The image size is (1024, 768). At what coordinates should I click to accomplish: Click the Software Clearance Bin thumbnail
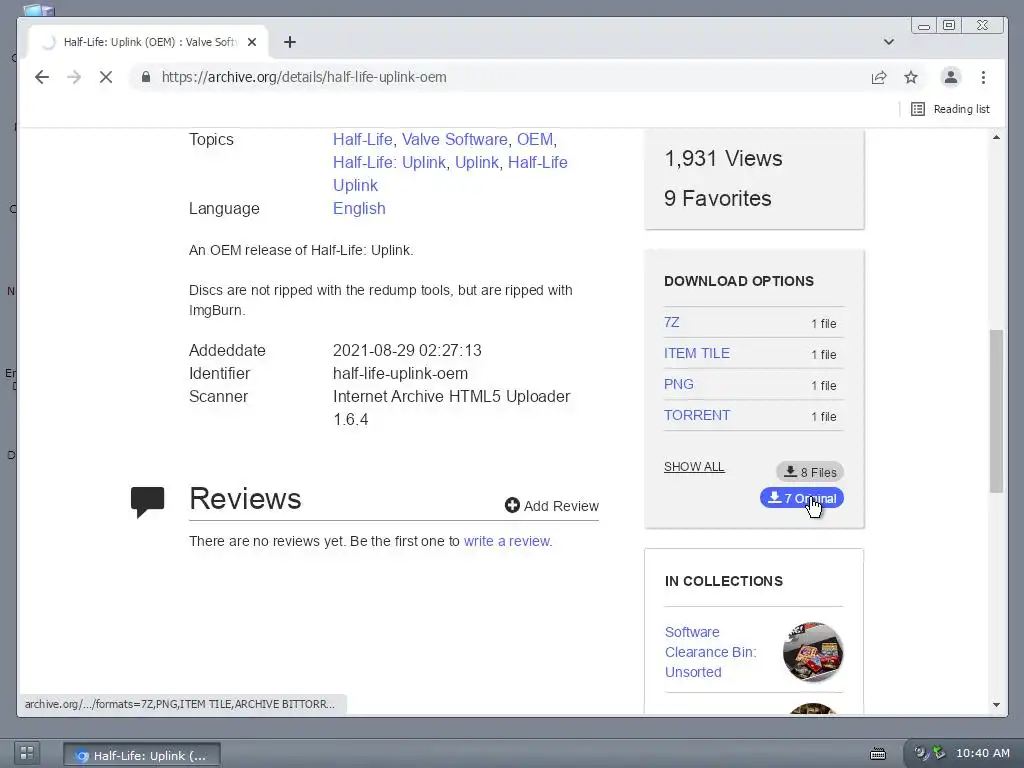pos(812,652)
